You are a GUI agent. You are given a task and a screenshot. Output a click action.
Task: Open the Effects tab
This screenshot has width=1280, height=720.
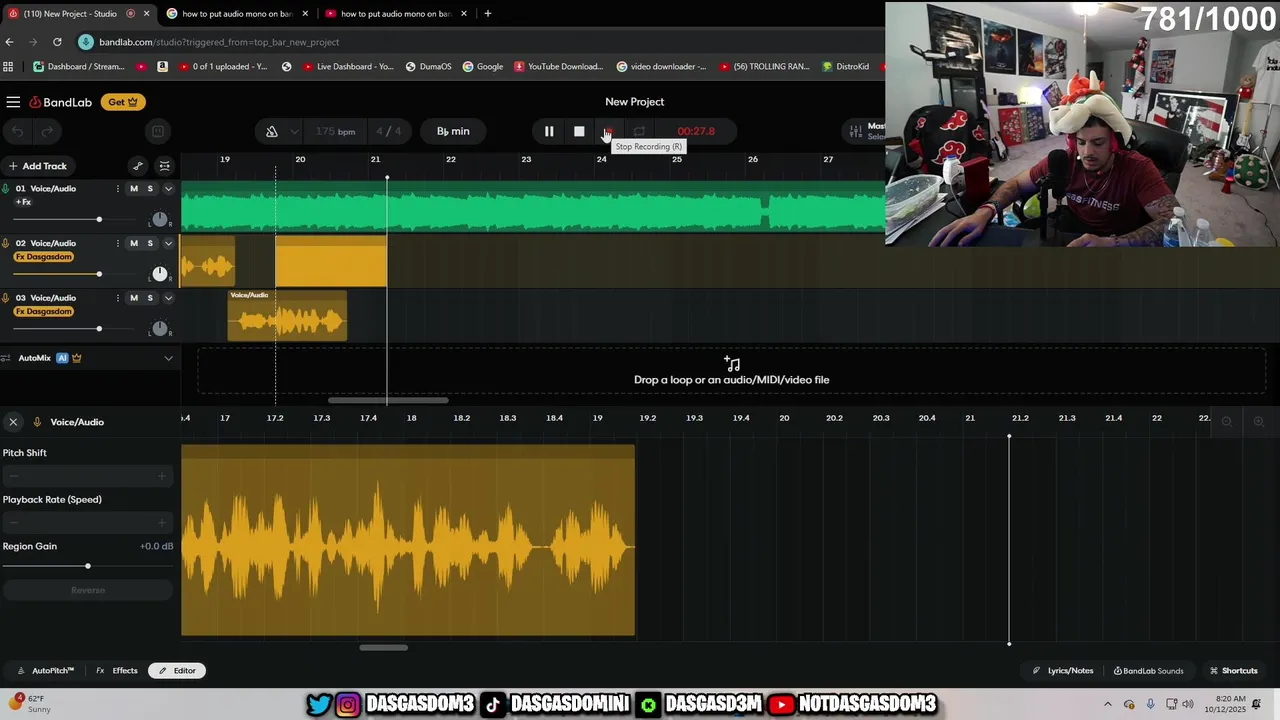tap(117, 671)
